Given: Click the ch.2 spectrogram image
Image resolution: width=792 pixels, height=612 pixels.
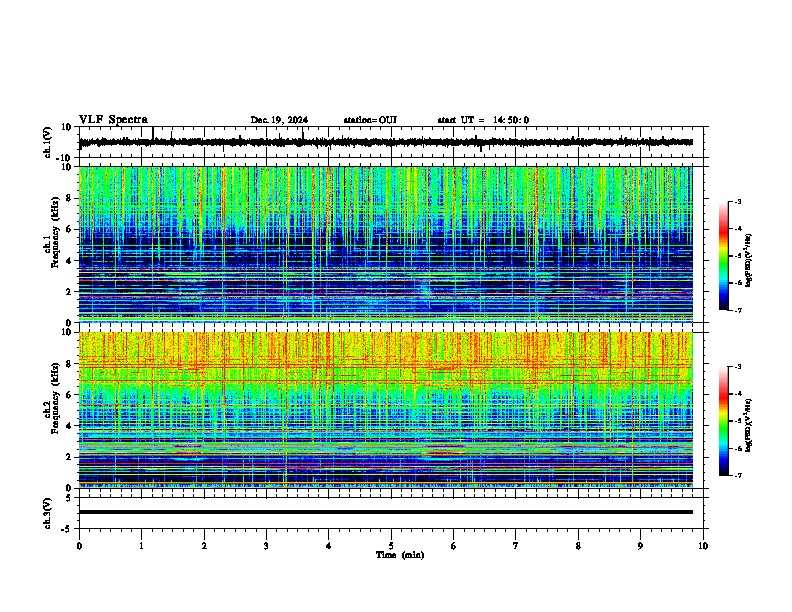Looking at the screenshot, I should pos(386,410).
